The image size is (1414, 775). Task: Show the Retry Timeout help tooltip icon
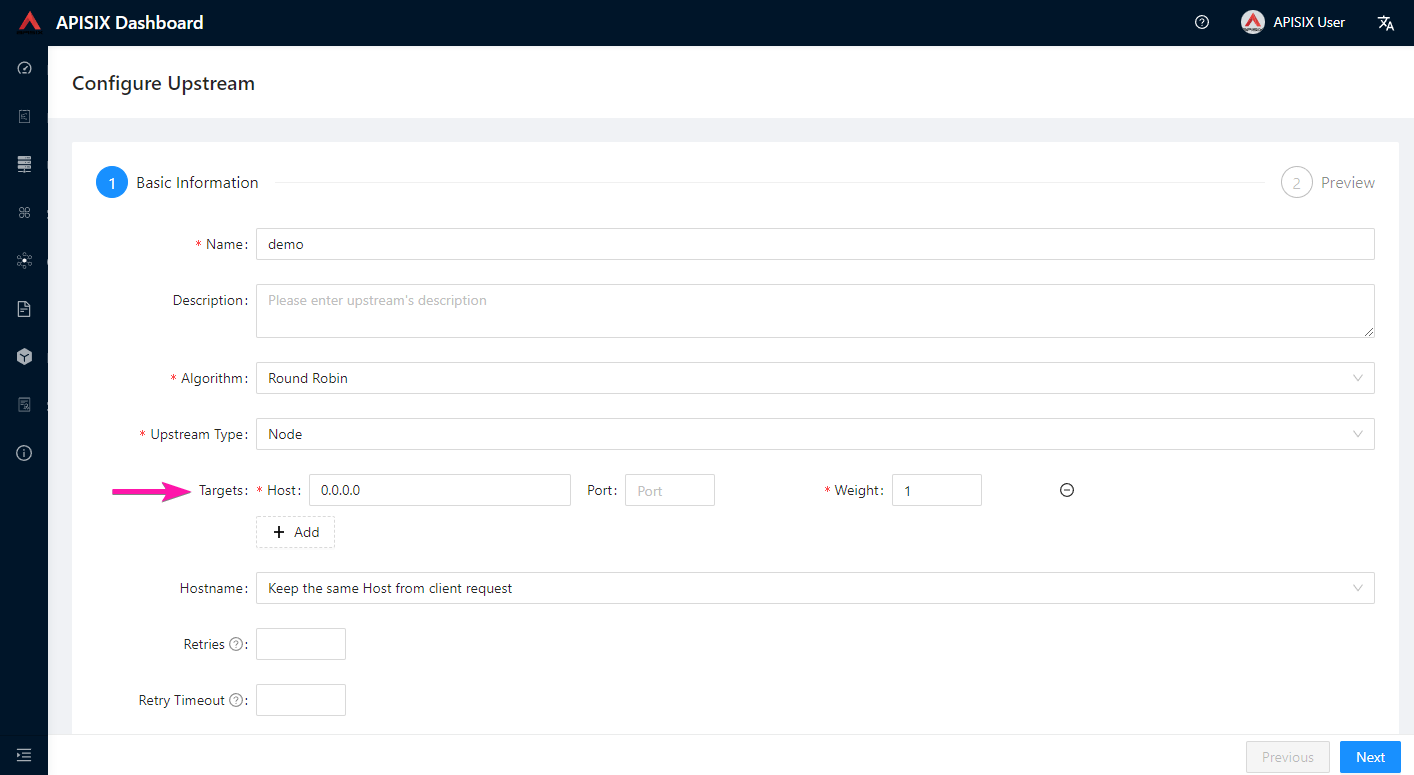pyautogui.click(x=236, y=700)
